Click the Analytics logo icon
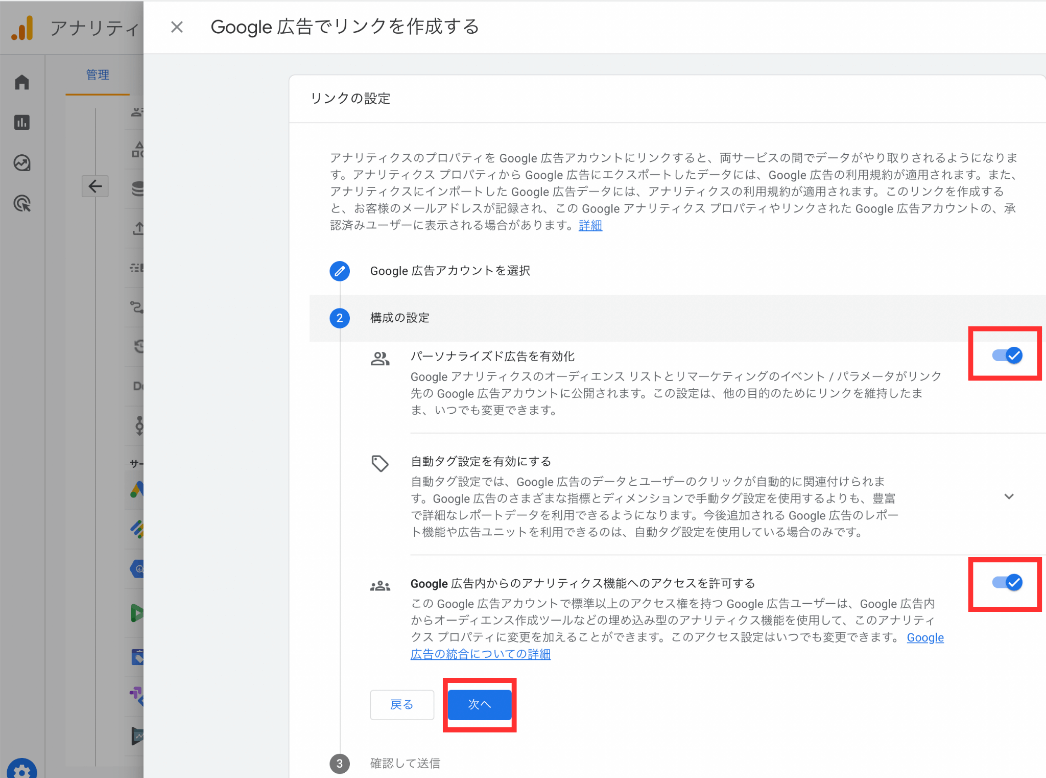The width and height of the screenshot is (1046, 778). pos(23,28)
